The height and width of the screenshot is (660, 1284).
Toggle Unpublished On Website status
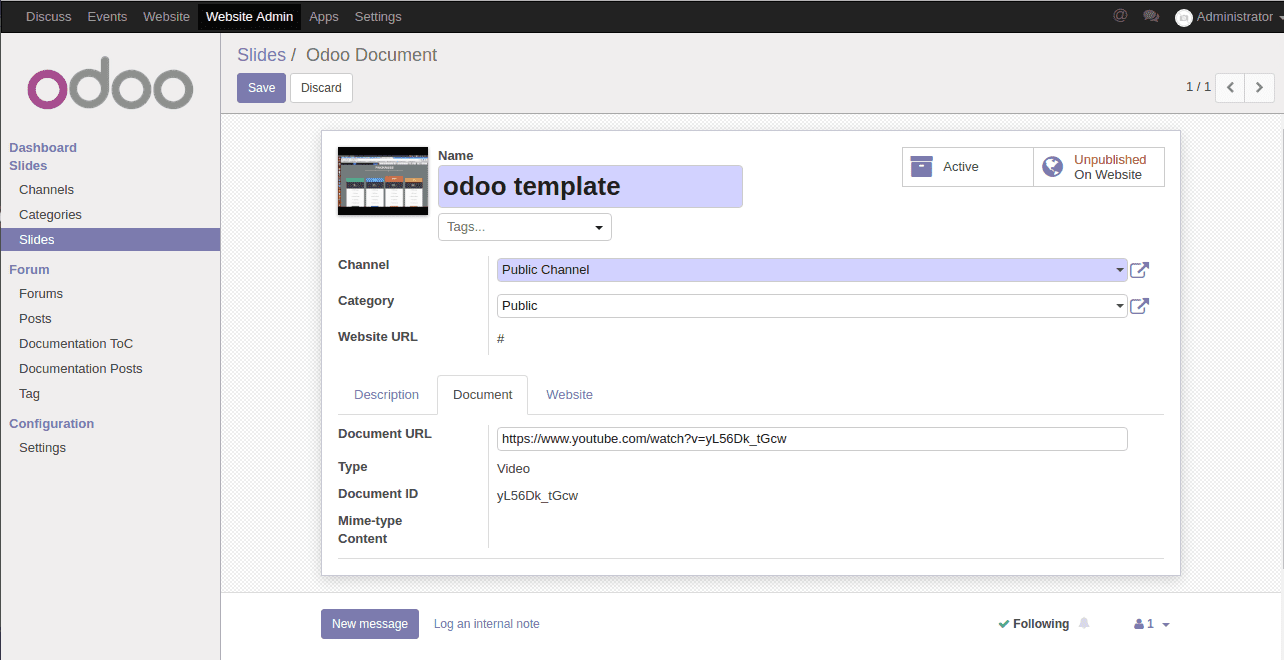click(x=1099, y=167)
